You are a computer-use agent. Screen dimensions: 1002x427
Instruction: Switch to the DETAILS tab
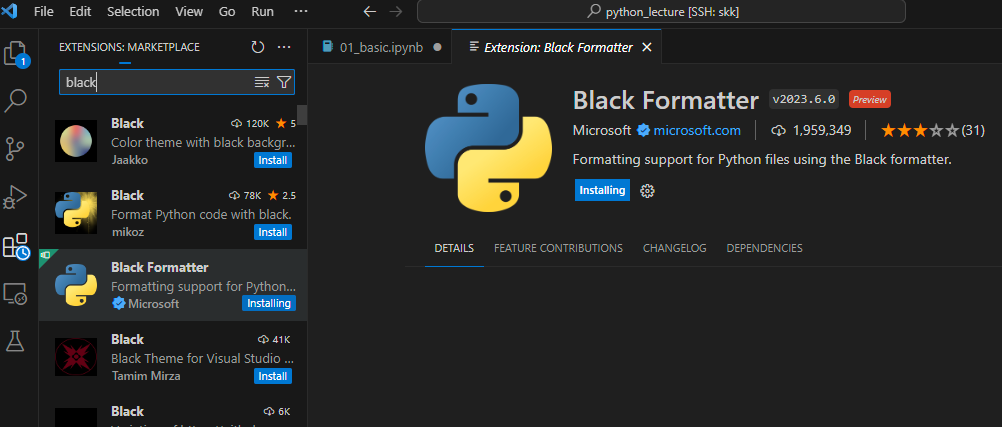(x=454, y=248)
